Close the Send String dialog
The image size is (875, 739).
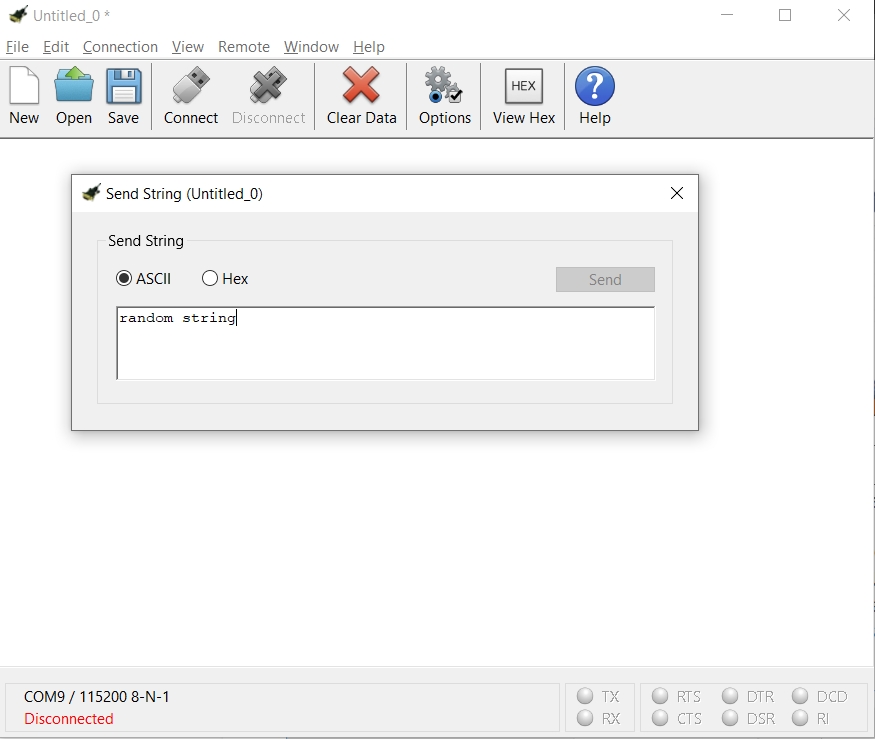point(677,194)
